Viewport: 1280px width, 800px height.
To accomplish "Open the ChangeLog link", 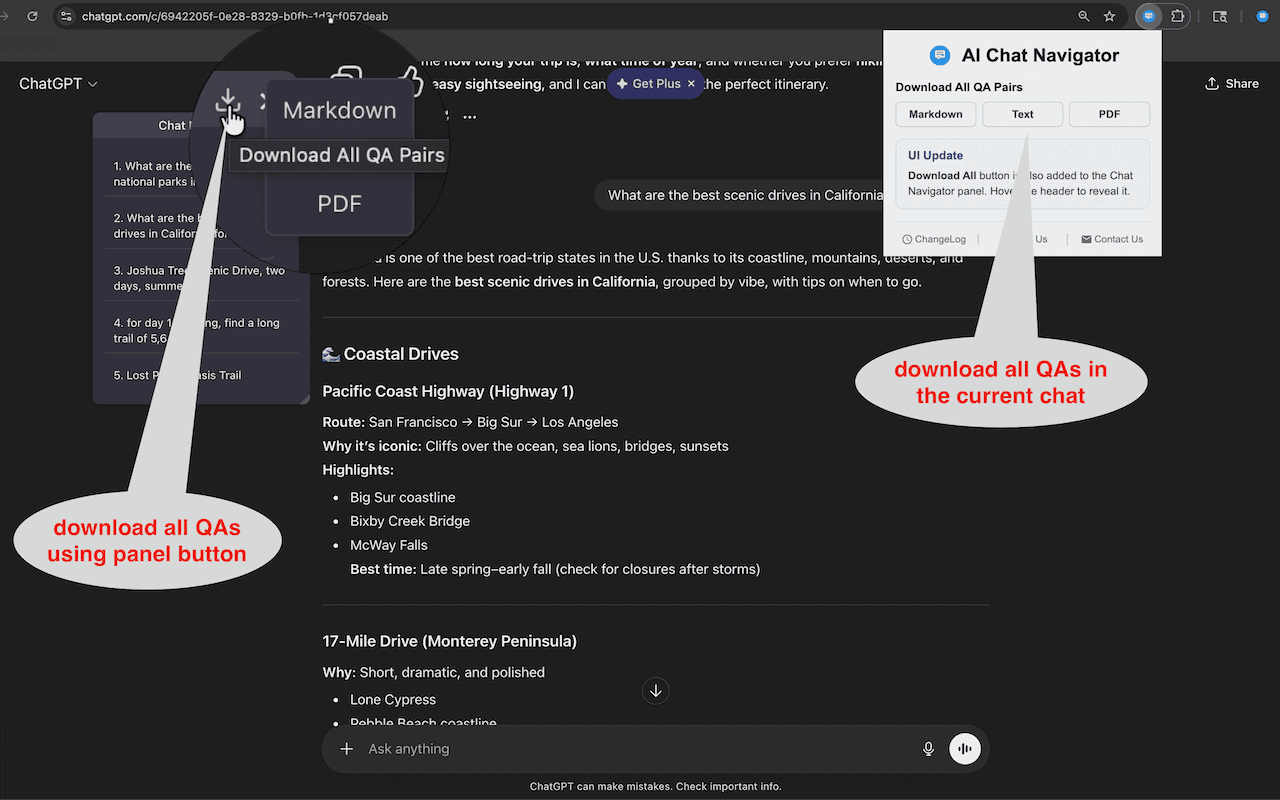I will click(x=934, y=238).
